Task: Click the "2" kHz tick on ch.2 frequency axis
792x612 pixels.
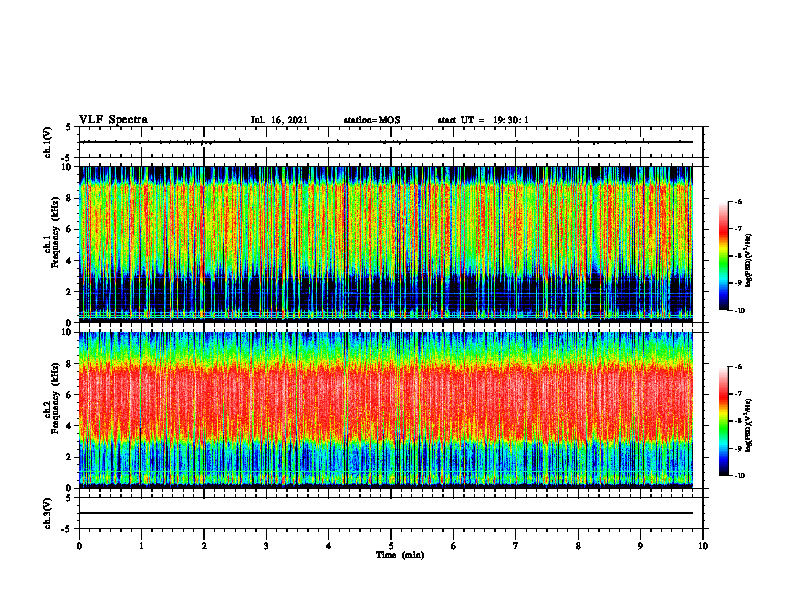Action: point(70,457)
